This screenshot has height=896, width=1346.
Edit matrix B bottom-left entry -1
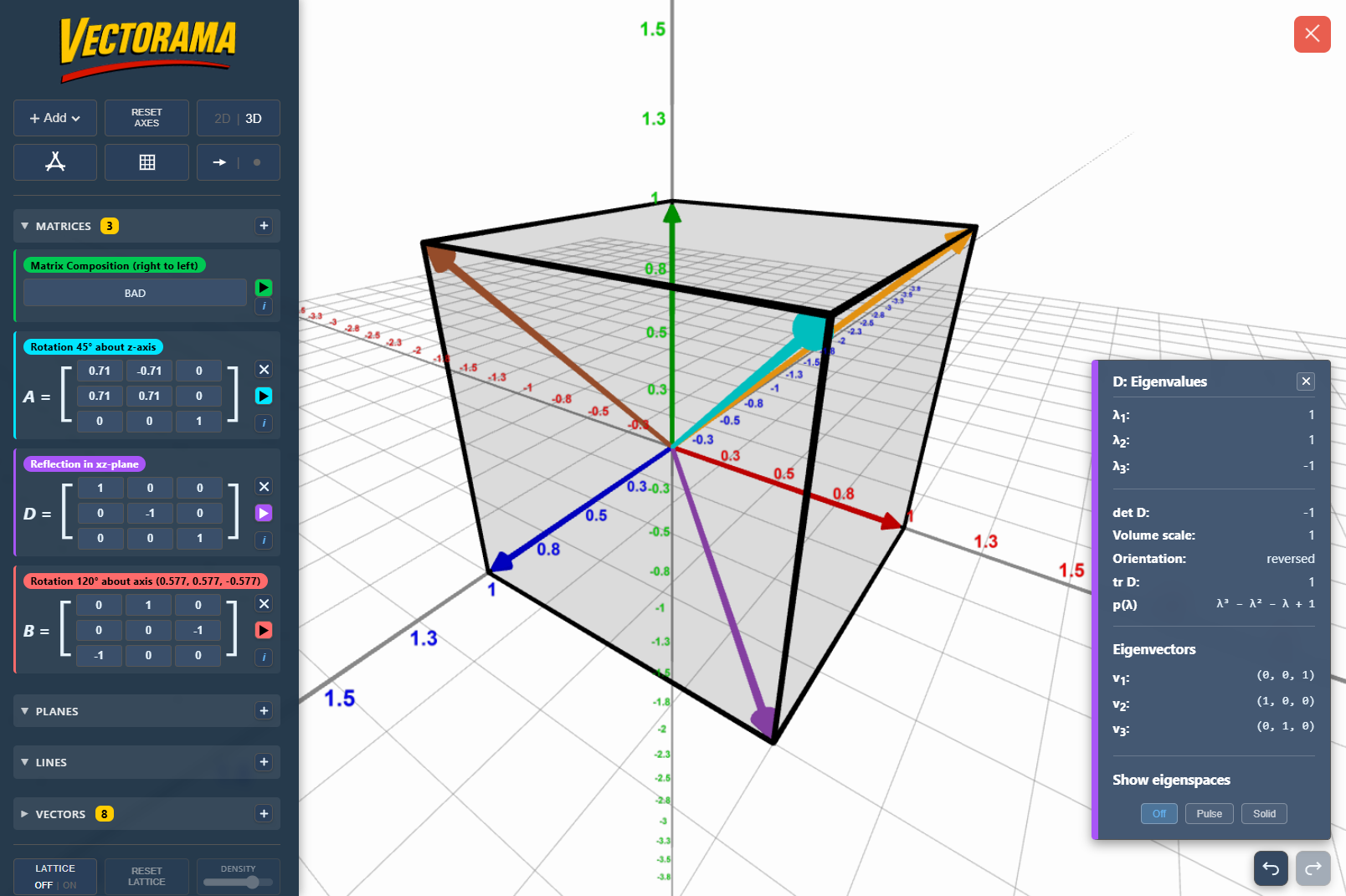[x=99, y=655]
